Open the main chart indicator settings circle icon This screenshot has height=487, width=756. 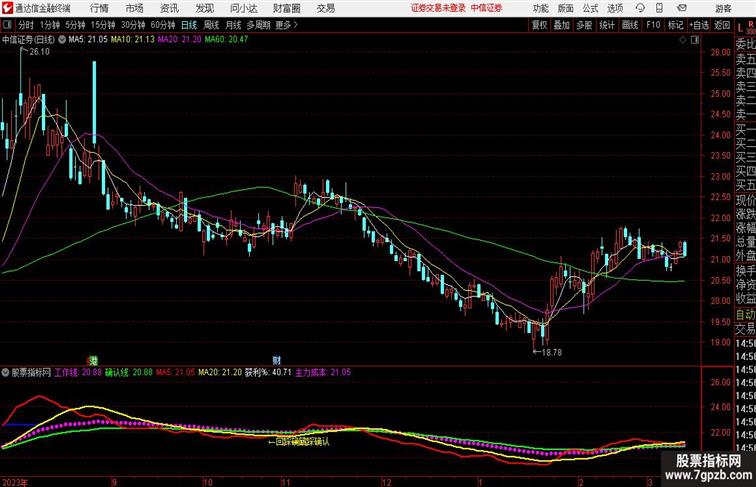(62, 40)
